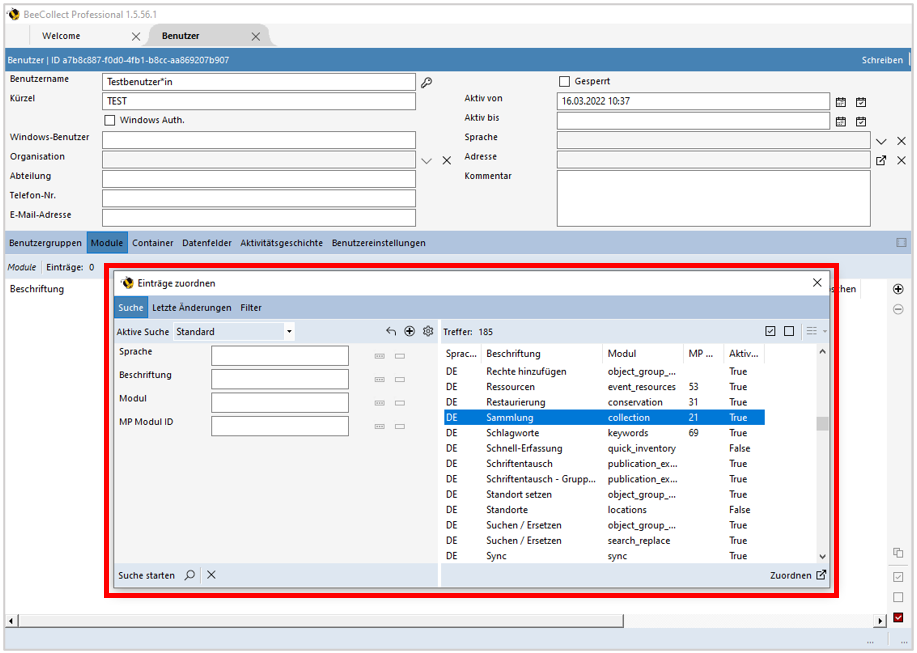The height and width of the screenshot is (653, 917).
Task: Click Schreiben in the header bar
Action: [x=882, y=60]
